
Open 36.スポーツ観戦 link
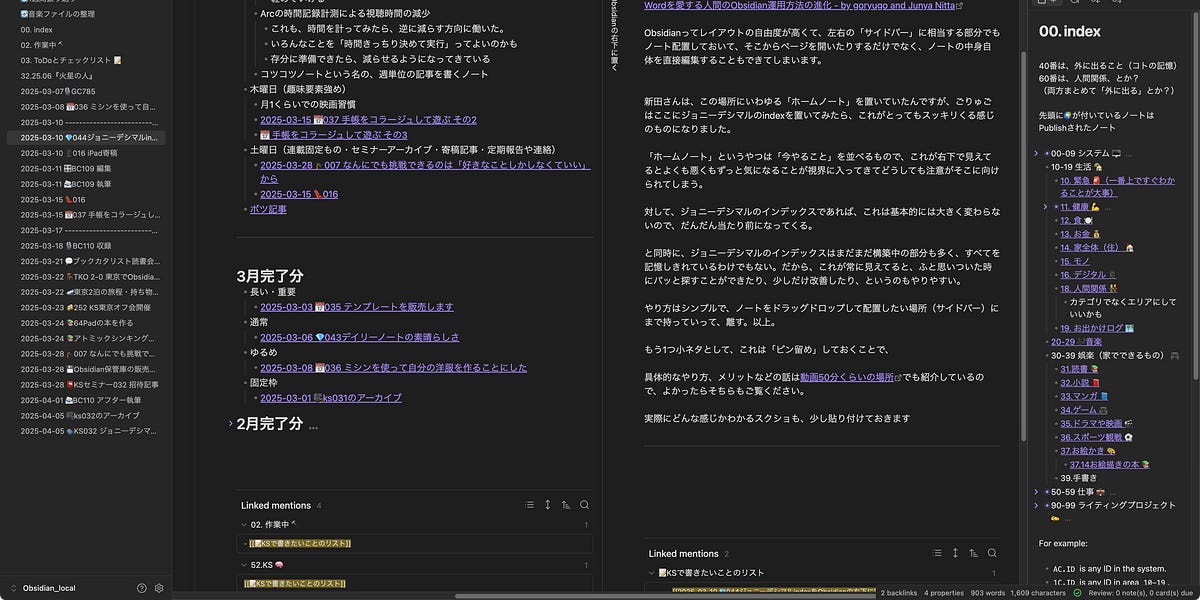coord(1096,437)
